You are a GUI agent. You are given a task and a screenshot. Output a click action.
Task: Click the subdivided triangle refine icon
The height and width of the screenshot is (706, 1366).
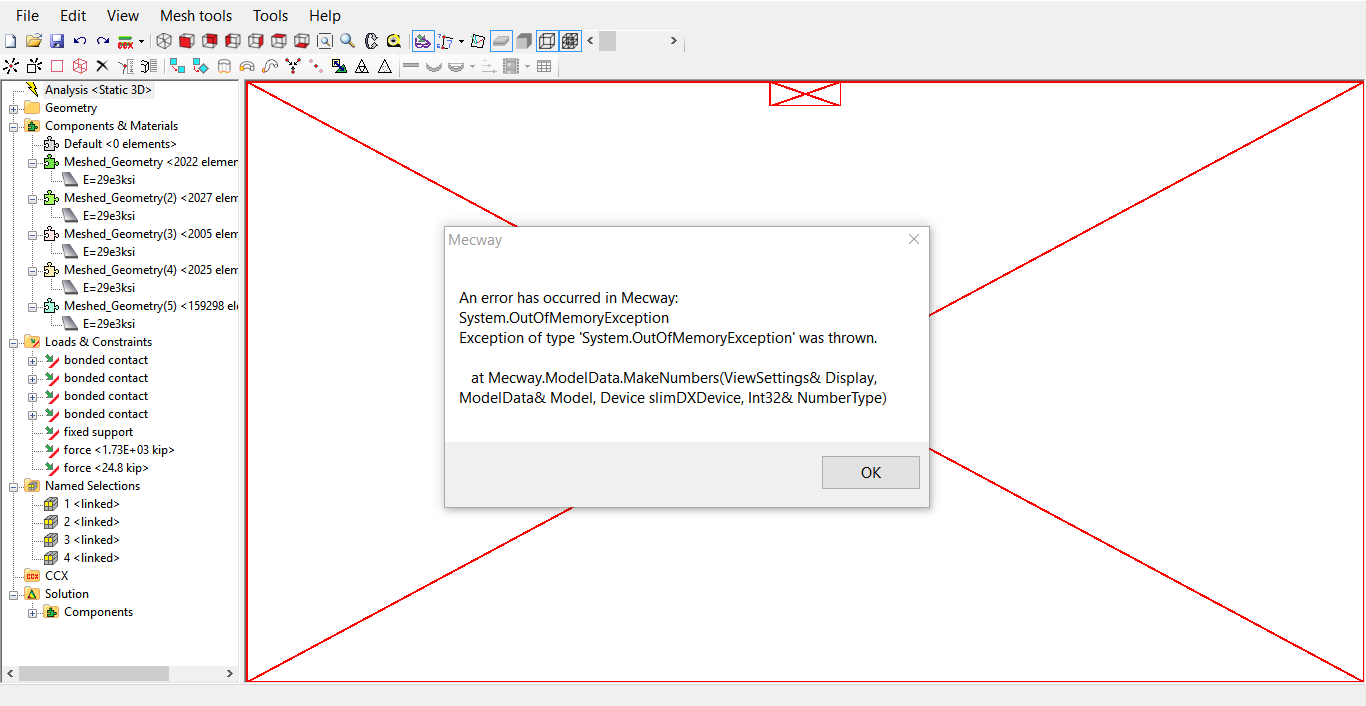pyautogui.click(x=361, y=66)
